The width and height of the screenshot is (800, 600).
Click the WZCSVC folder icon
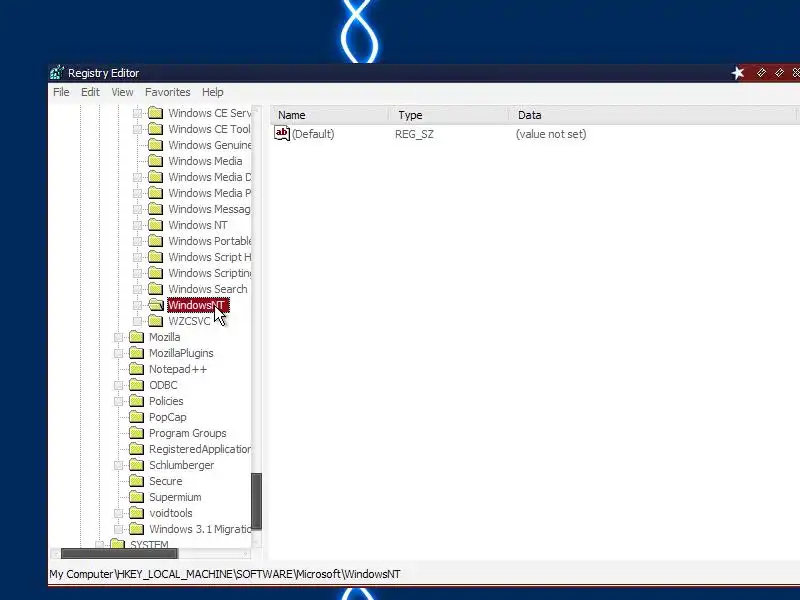[x=156, y=321]
